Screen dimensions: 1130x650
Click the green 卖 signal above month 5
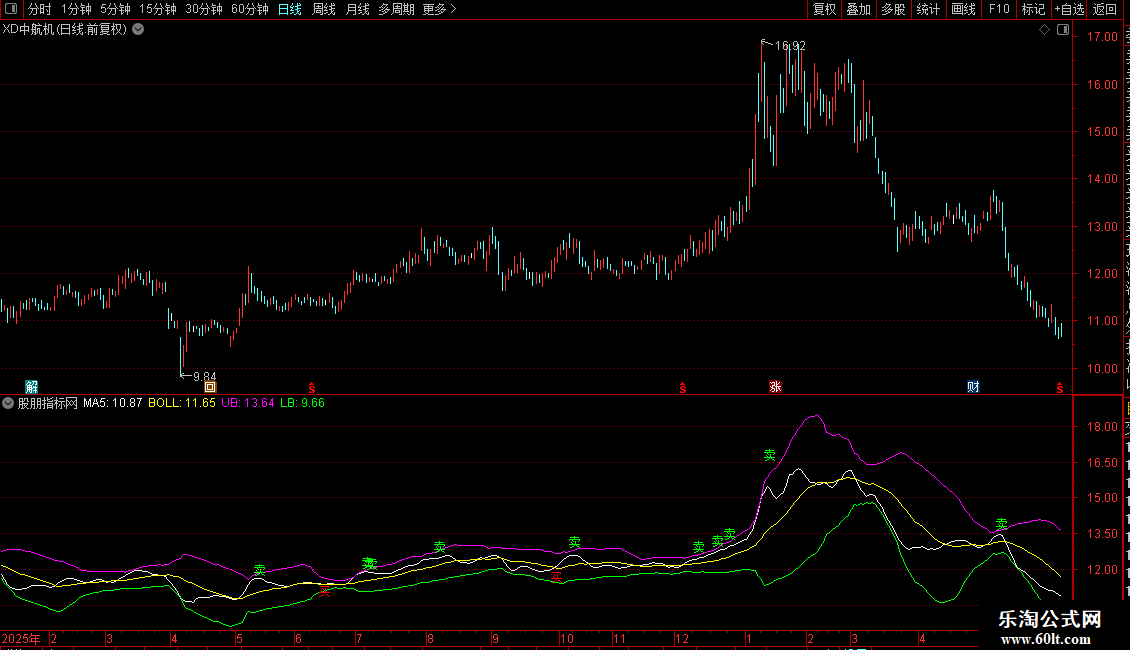point(259,570)
